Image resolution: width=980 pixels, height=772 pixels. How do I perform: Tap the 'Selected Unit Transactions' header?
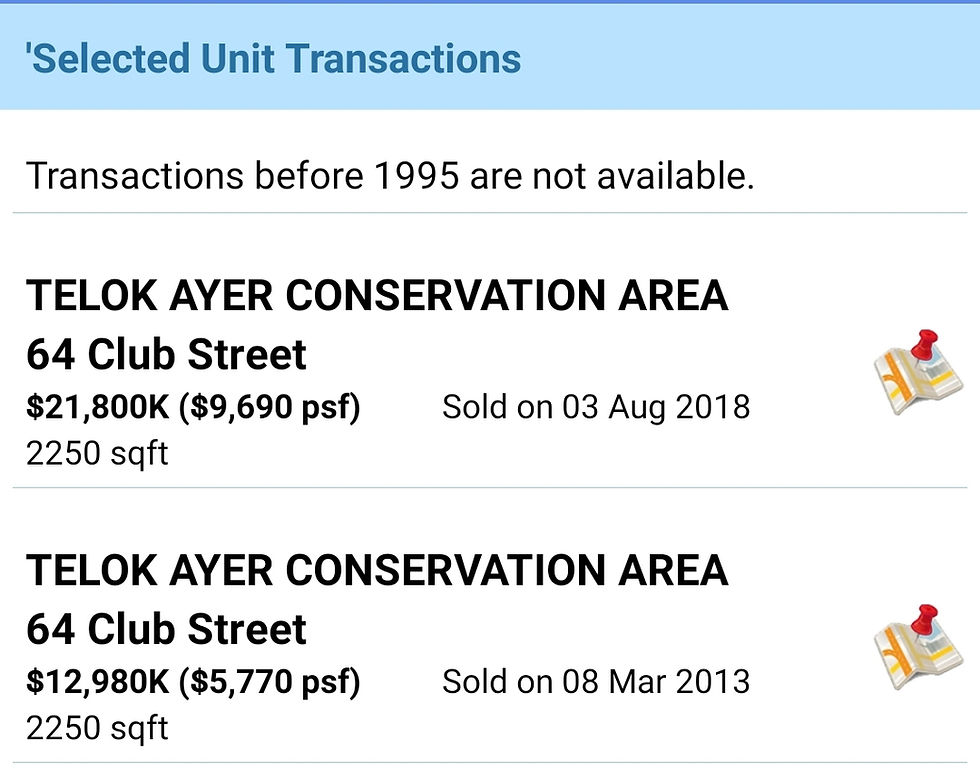(273, 59)
